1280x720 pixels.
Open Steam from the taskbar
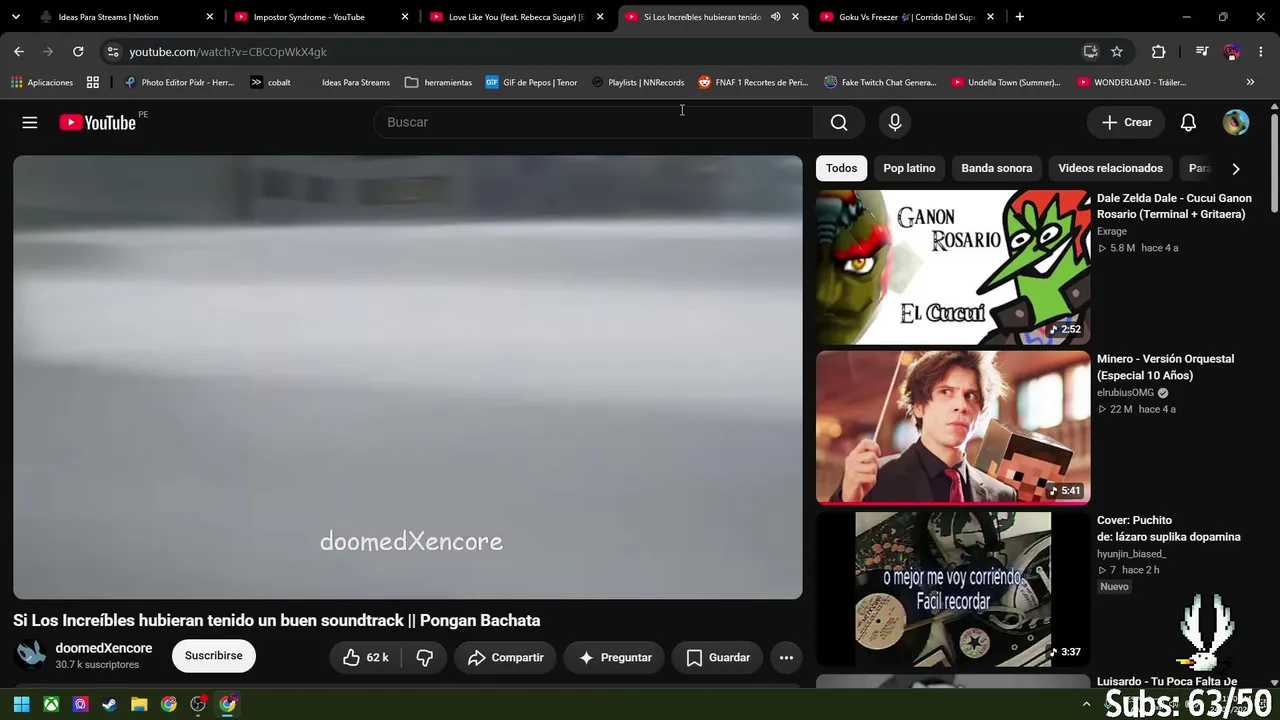(109, 704)
